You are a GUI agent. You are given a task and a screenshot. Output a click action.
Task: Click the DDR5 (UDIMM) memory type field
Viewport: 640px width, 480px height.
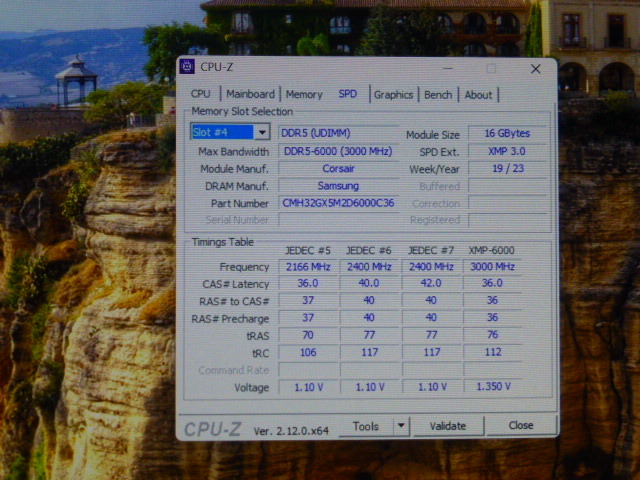pyautogui.click(x=338, y=133)
